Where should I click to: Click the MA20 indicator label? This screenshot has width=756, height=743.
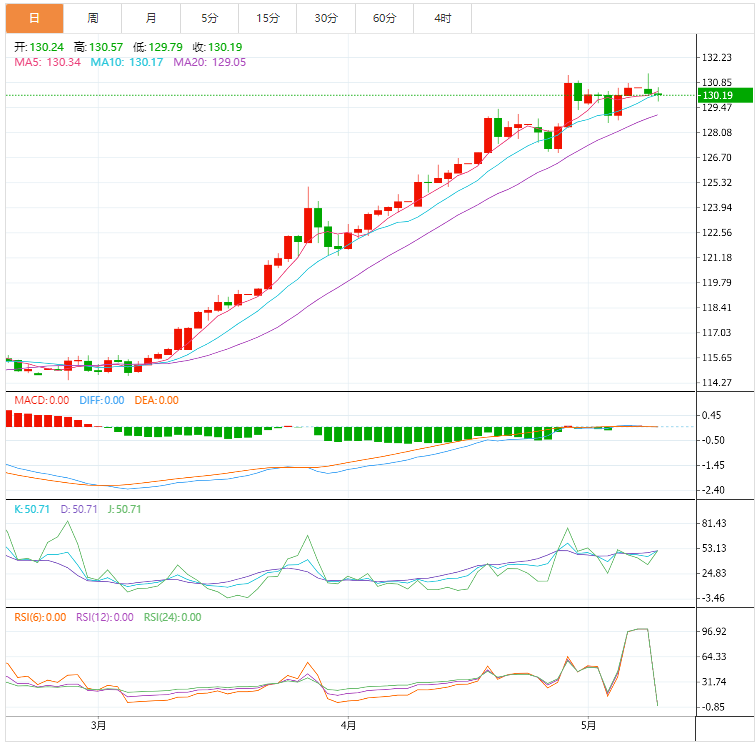[210, 62]
